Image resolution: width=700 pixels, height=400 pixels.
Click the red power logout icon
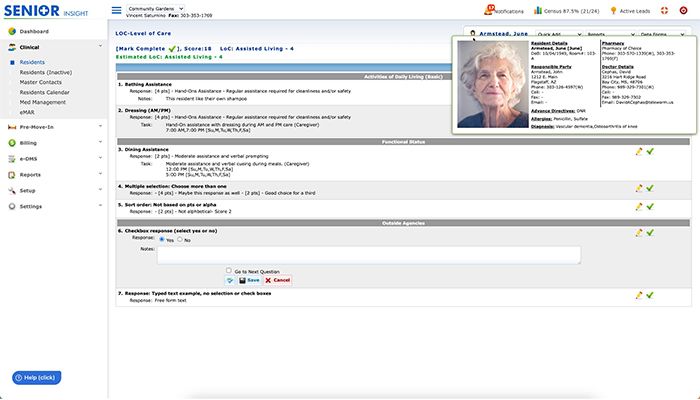pyautogui.click(x=683, y=10)
